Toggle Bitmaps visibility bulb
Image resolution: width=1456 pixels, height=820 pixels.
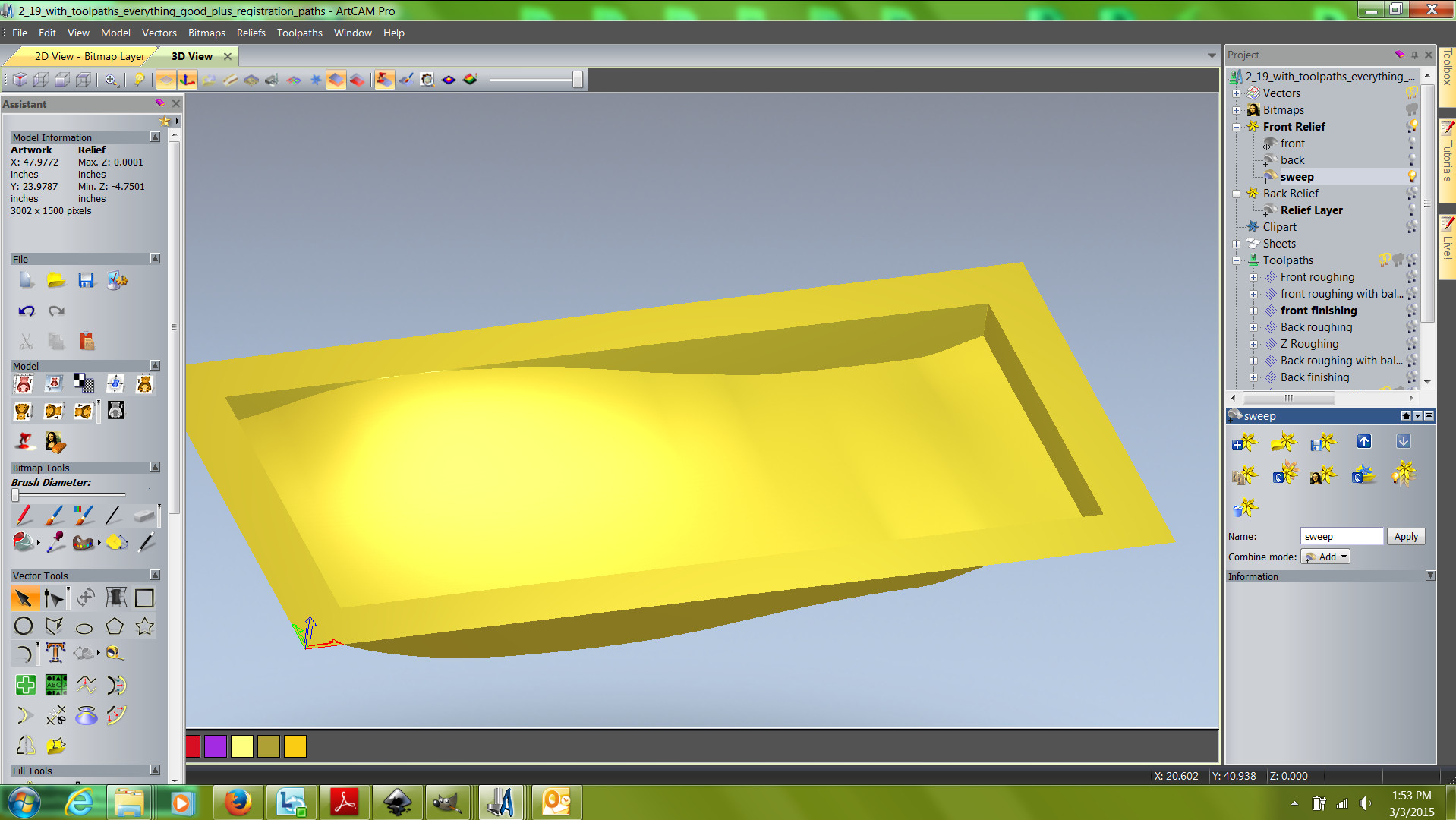coord(1411,109)
